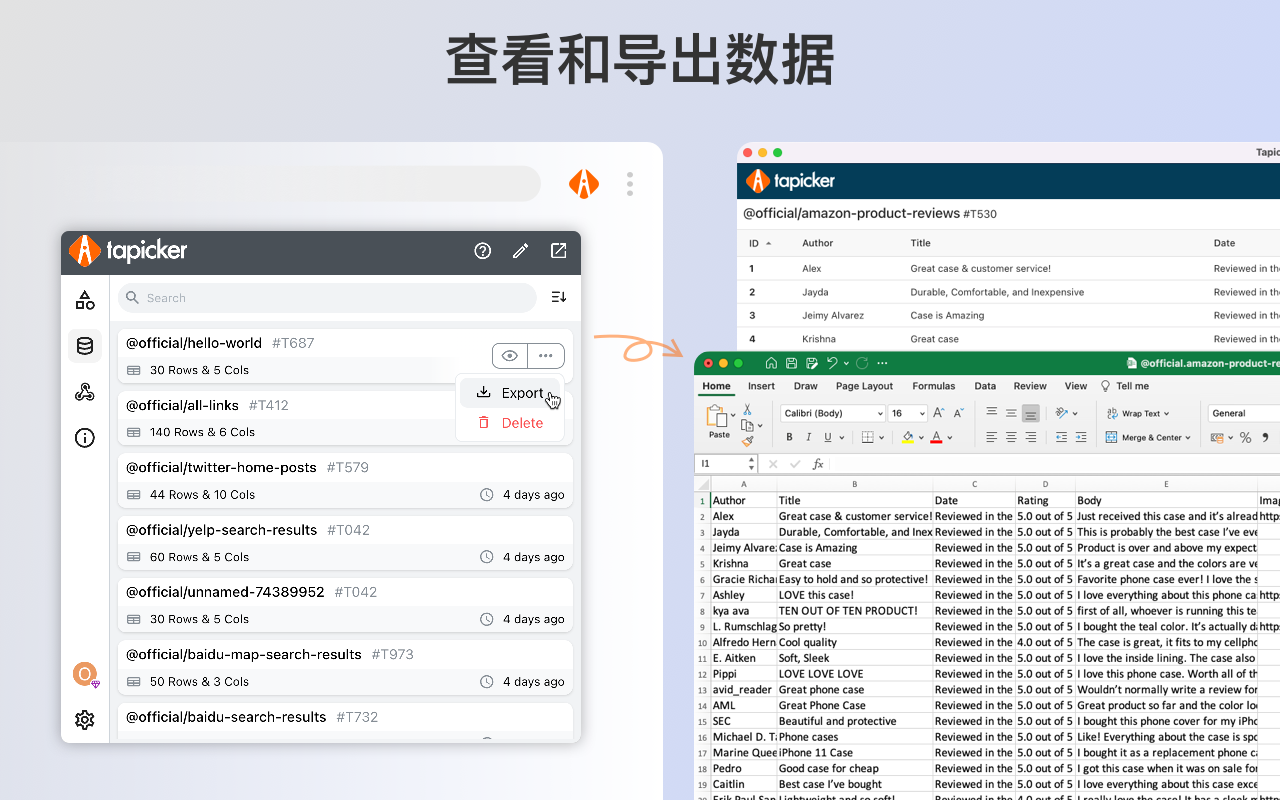
Task: Select the Format Painter brush in Excel
Action: click(746, 440)
